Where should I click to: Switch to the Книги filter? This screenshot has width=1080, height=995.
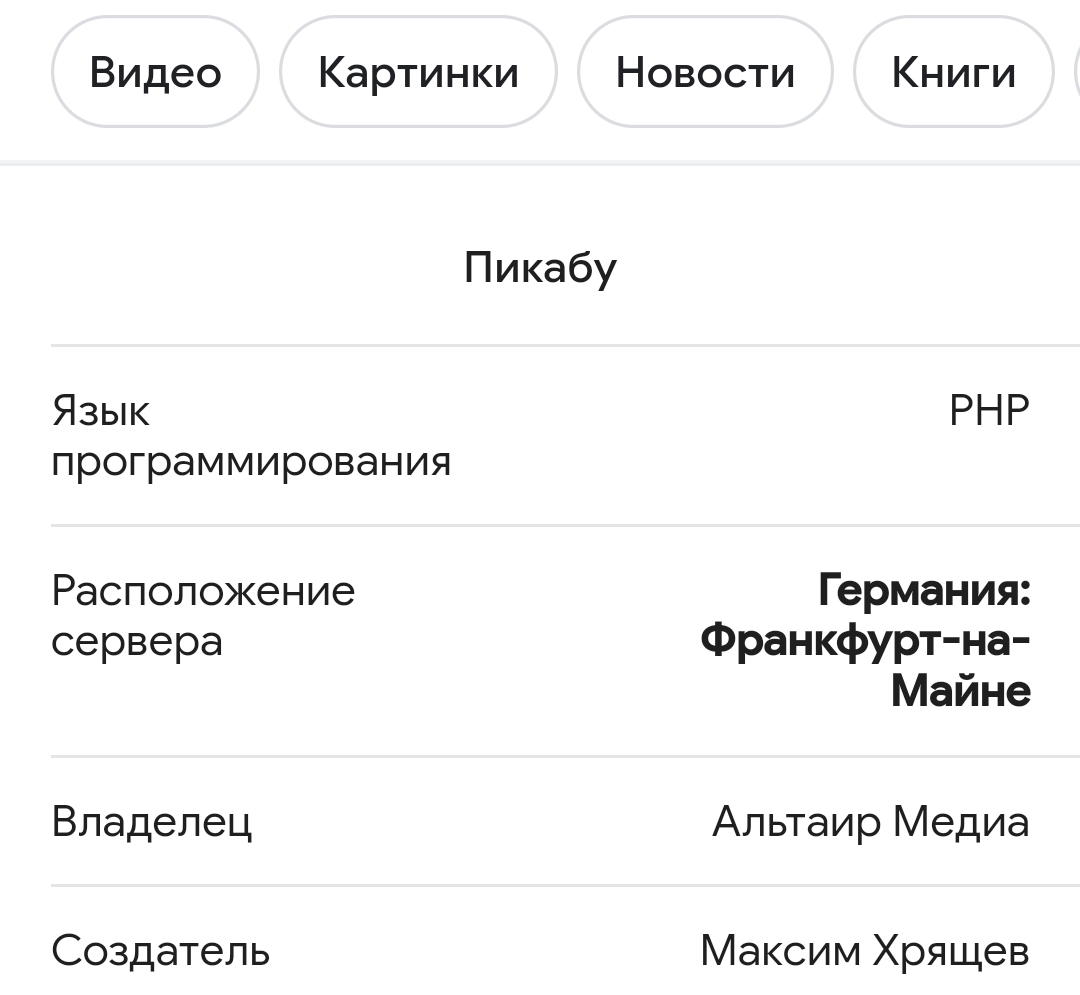click(x=953, y=73)
